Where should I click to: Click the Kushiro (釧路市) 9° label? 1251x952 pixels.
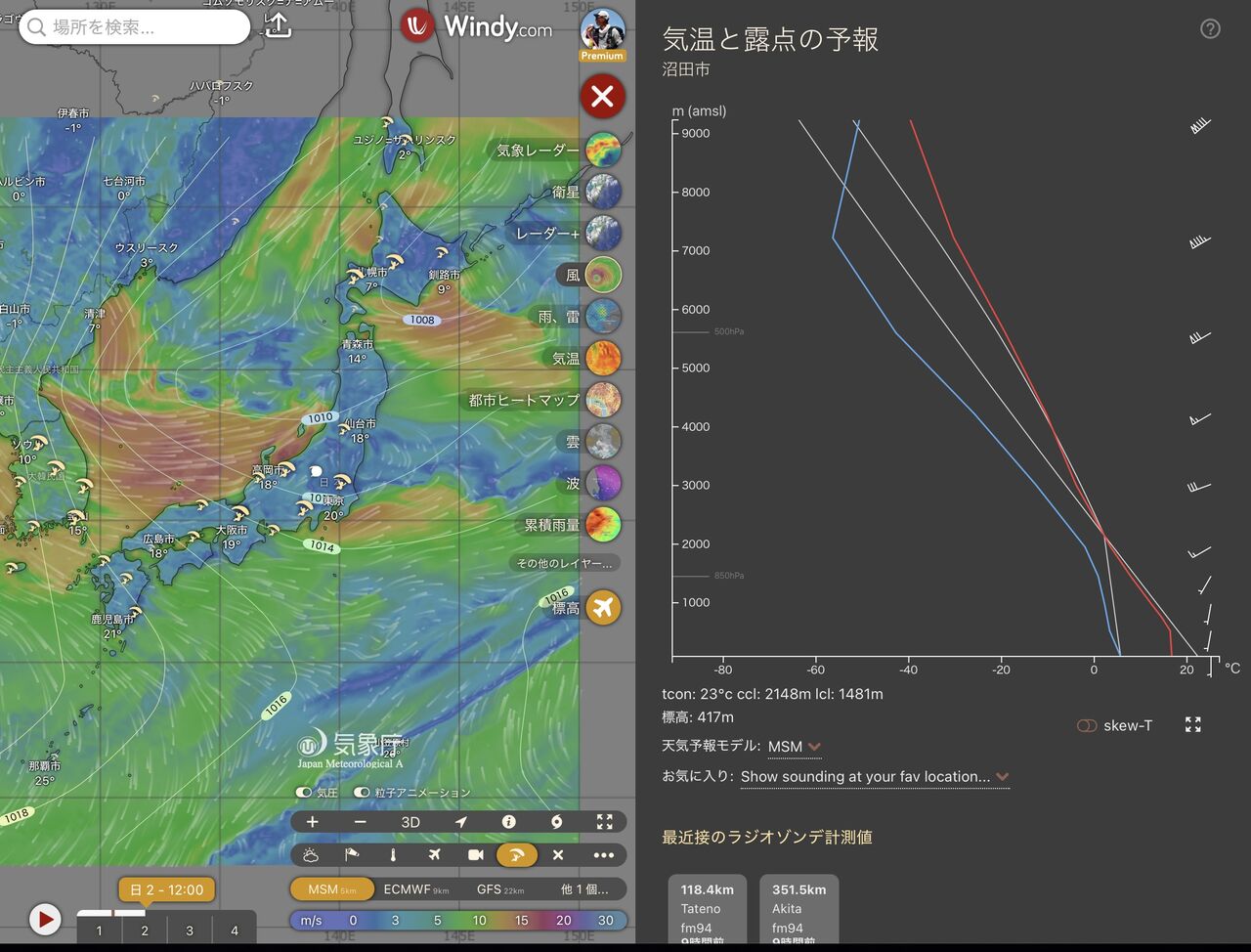pyautogui.click(x=444, y=282)
